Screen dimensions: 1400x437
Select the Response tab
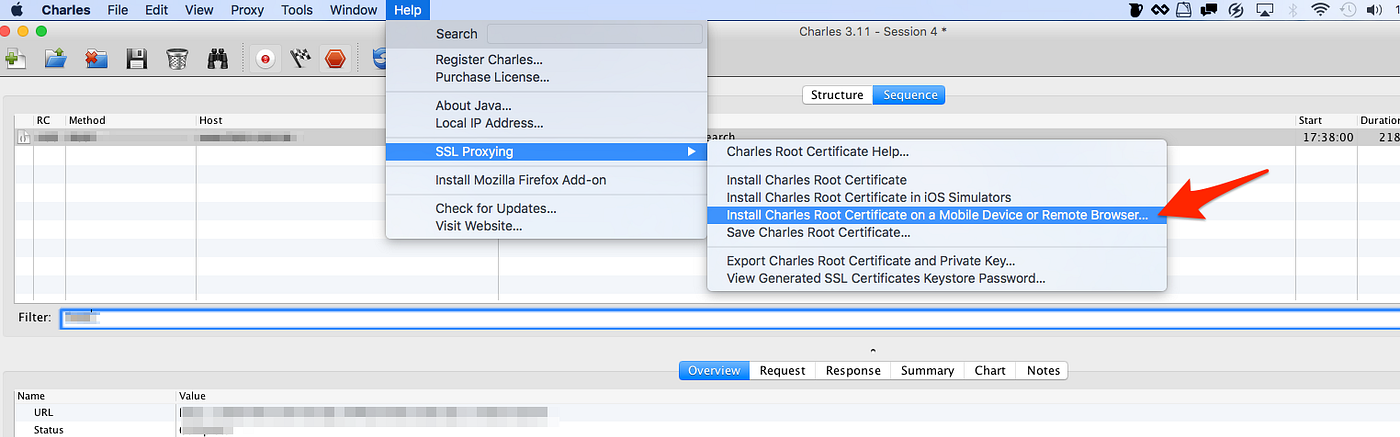tap(853, 370)
